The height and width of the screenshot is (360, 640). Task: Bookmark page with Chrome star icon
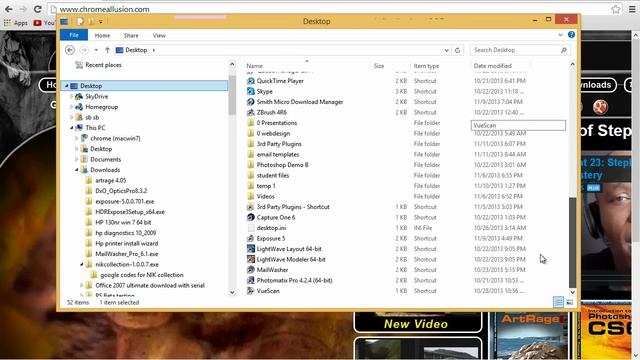[x=616, y=9]
